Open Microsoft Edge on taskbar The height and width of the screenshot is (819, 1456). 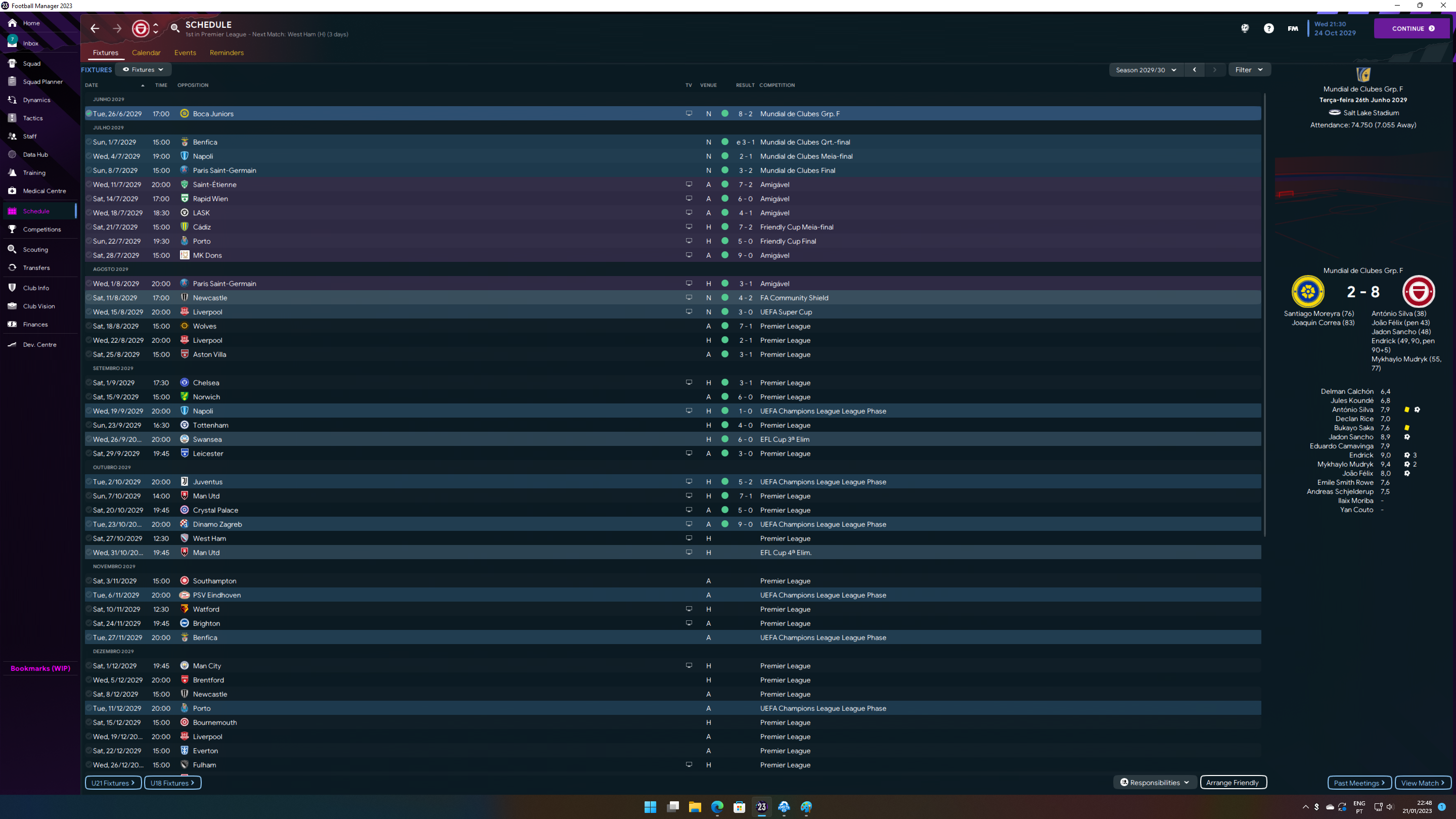(x=717, y=806)
